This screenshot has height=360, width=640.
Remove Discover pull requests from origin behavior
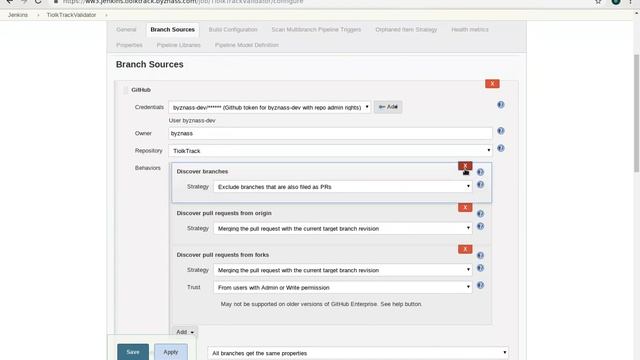click(x=465, y=207)
